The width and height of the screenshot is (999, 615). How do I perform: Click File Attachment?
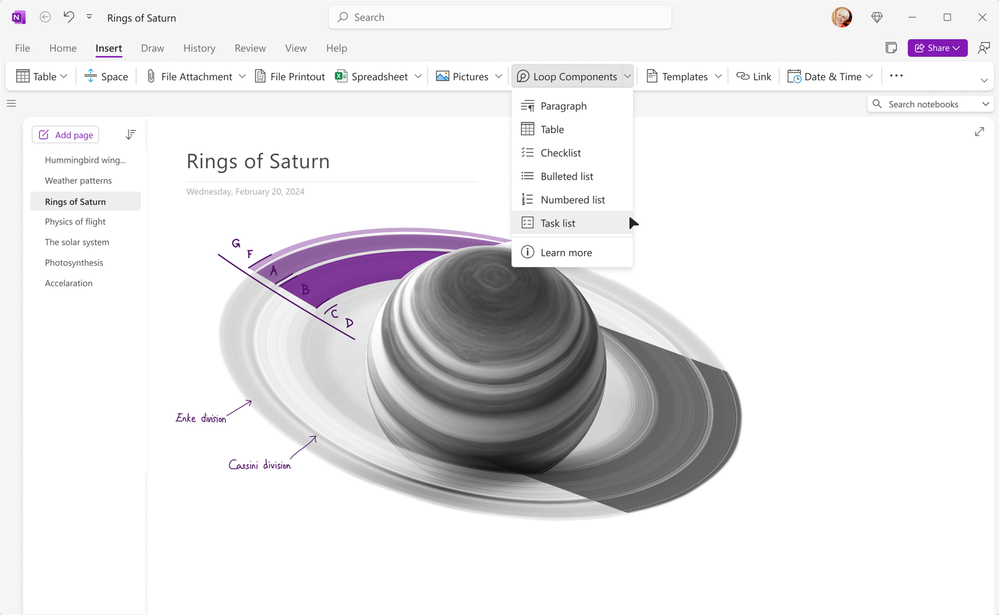(x=189, y=76)
